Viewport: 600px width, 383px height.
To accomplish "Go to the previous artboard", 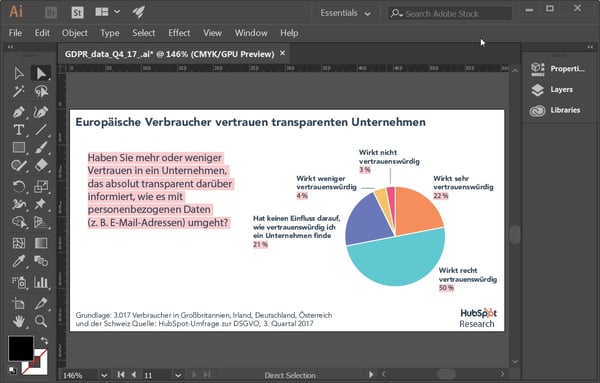I will pyautogui.click(x=134, y=375).
